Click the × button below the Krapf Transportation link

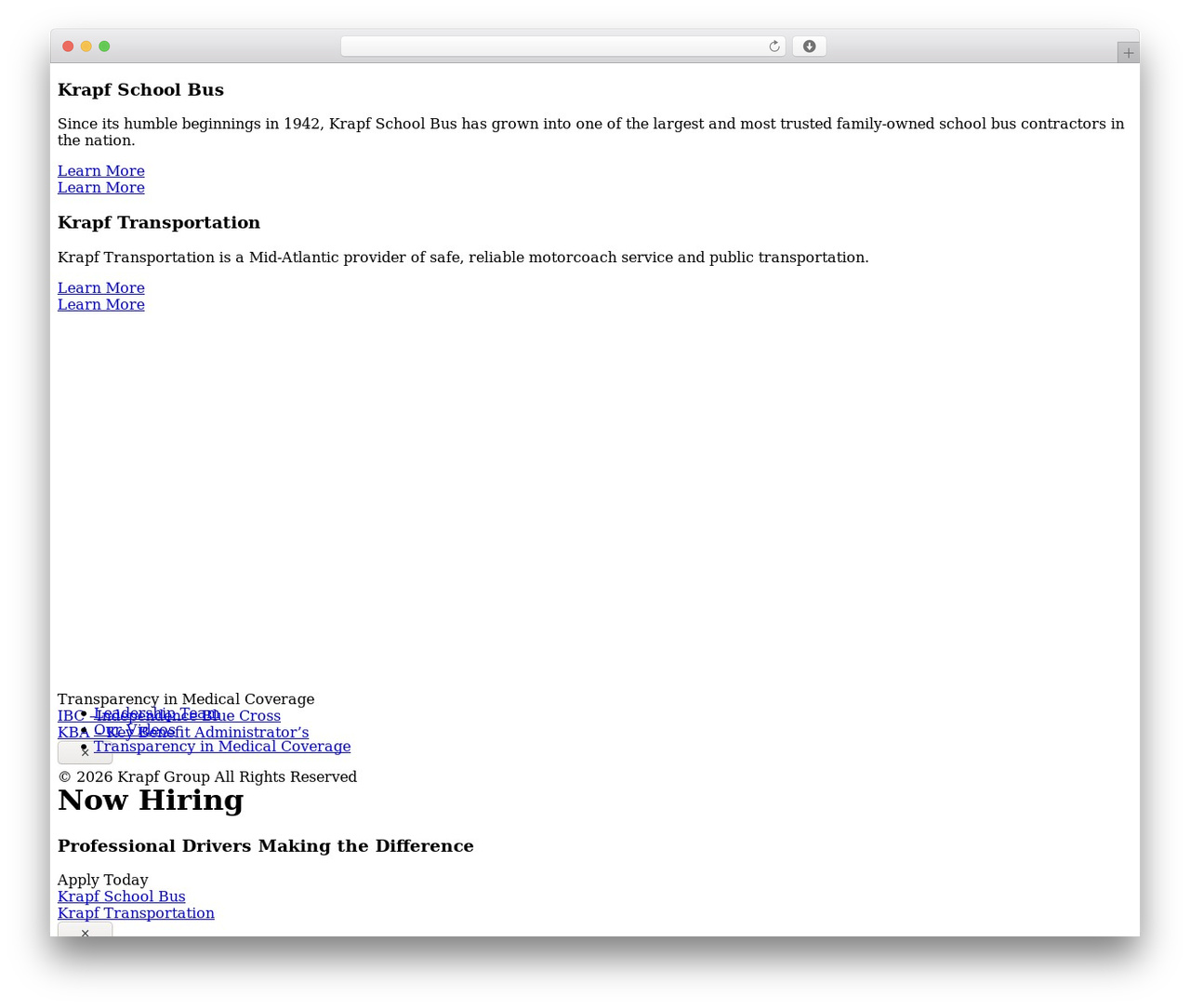coord(85,930)
